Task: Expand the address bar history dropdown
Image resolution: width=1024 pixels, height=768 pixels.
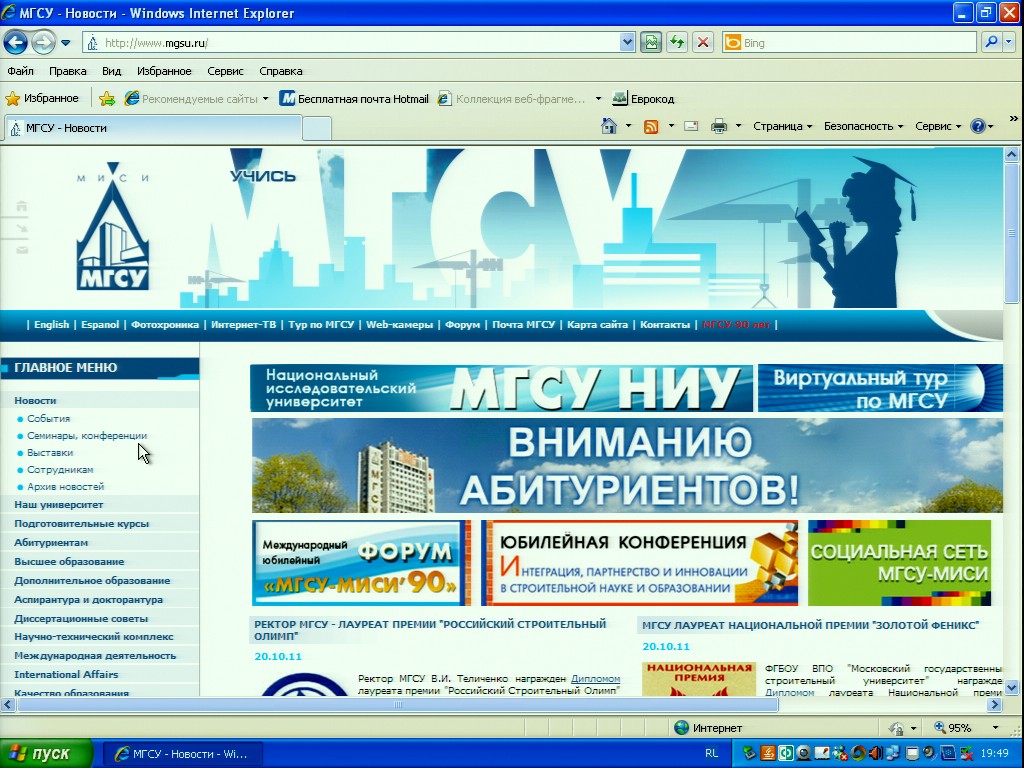Action: 627,43
